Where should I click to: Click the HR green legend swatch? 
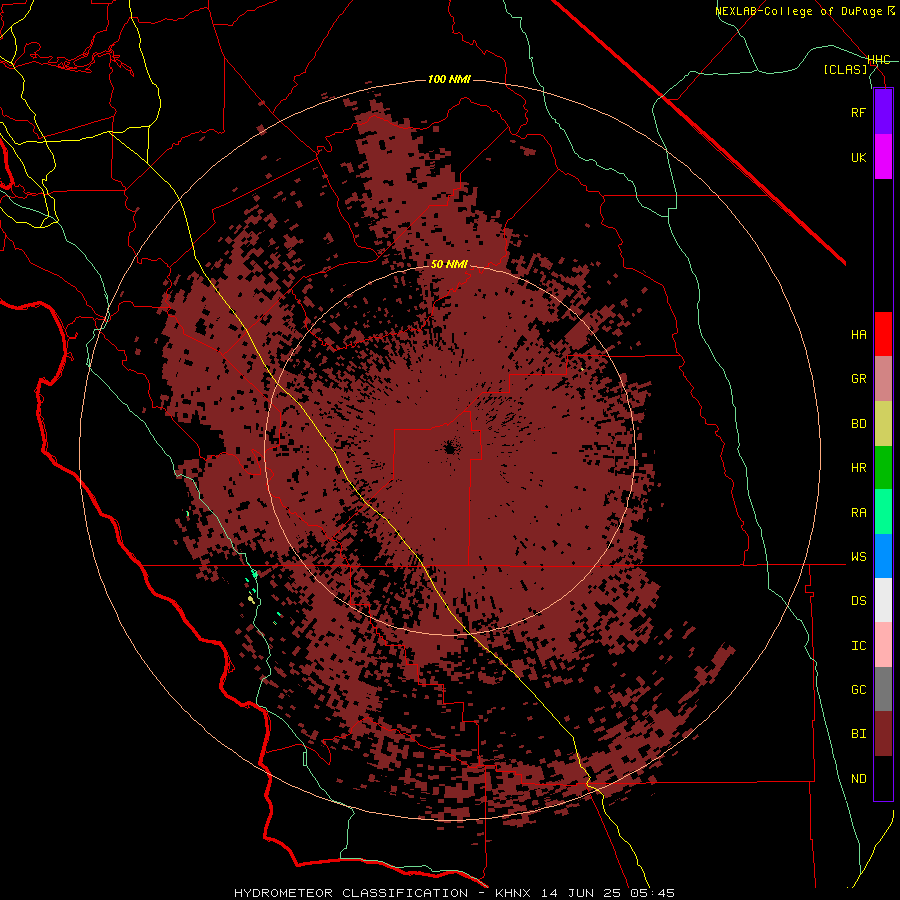pos(883,468)
